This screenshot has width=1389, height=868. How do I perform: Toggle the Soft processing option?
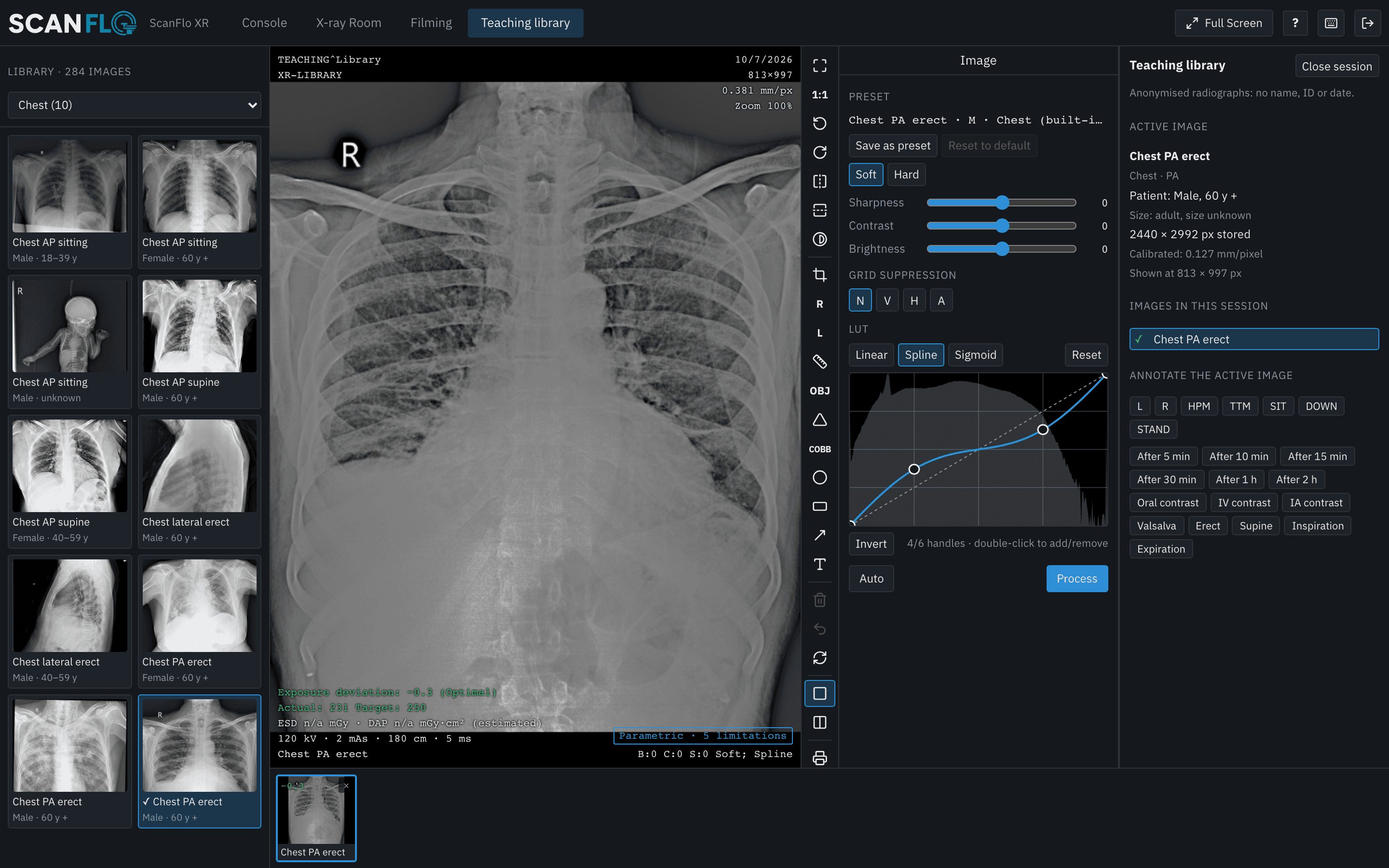(866, 175)
